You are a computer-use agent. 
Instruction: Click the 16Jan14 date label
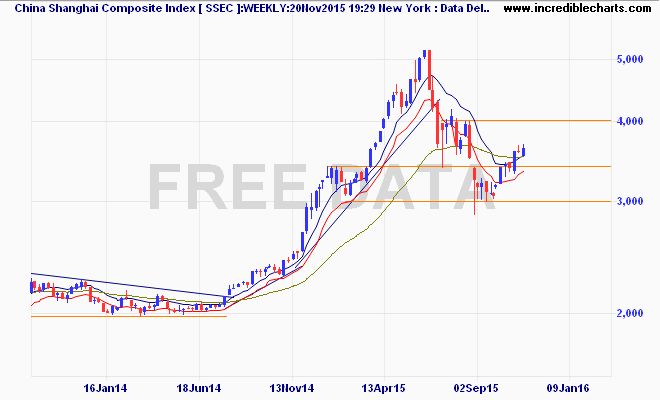click(x=105, y=388)
